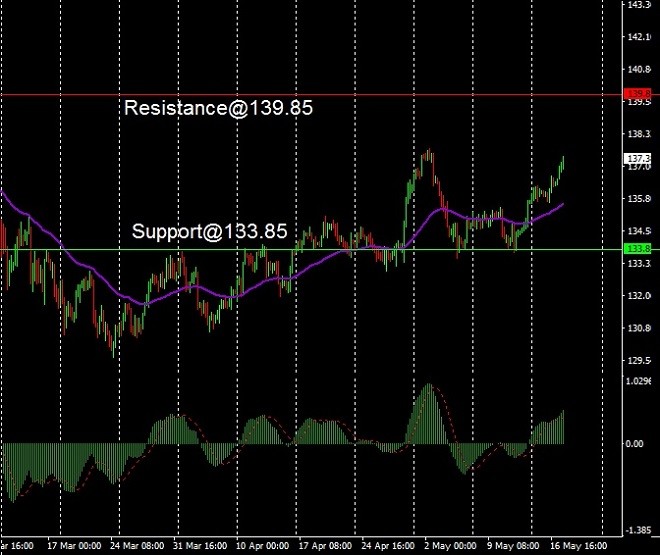660x555 pixels.
Task: Click the 24 Apr 16:00 time label
Action: coord(388,546)
